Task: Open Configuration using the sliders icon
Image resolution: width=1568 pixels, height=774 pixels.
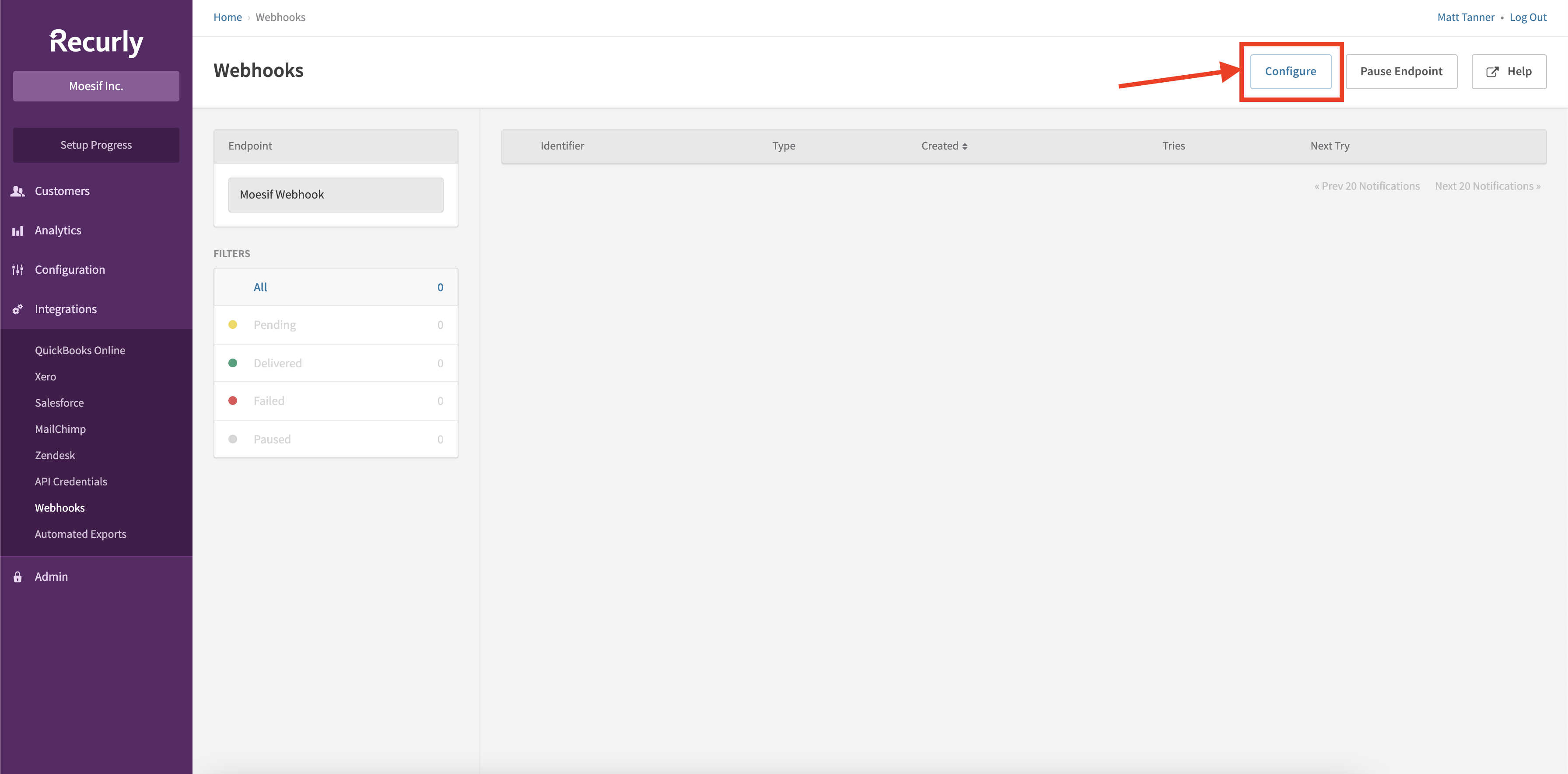Action: pyautogui.click(x=17, y=269)
